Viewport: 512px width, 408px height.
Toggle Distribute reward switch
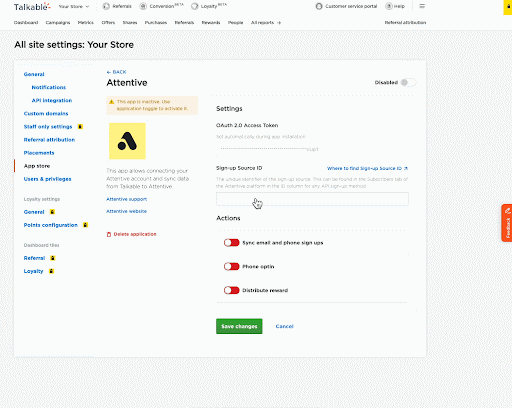(232, 290)
